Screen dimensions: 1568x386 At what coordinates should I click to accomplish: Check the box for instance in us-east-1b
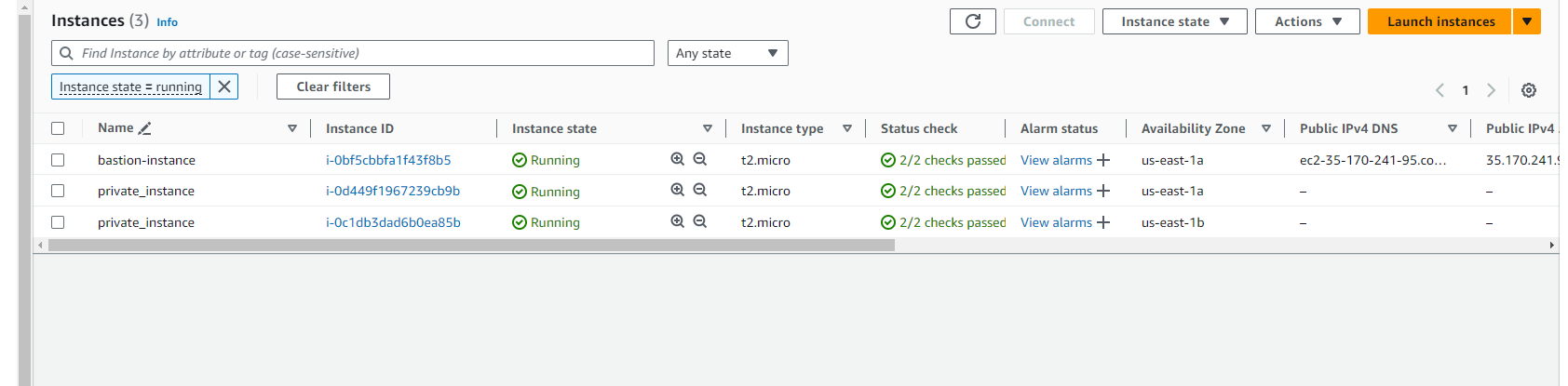pos(58,222)
